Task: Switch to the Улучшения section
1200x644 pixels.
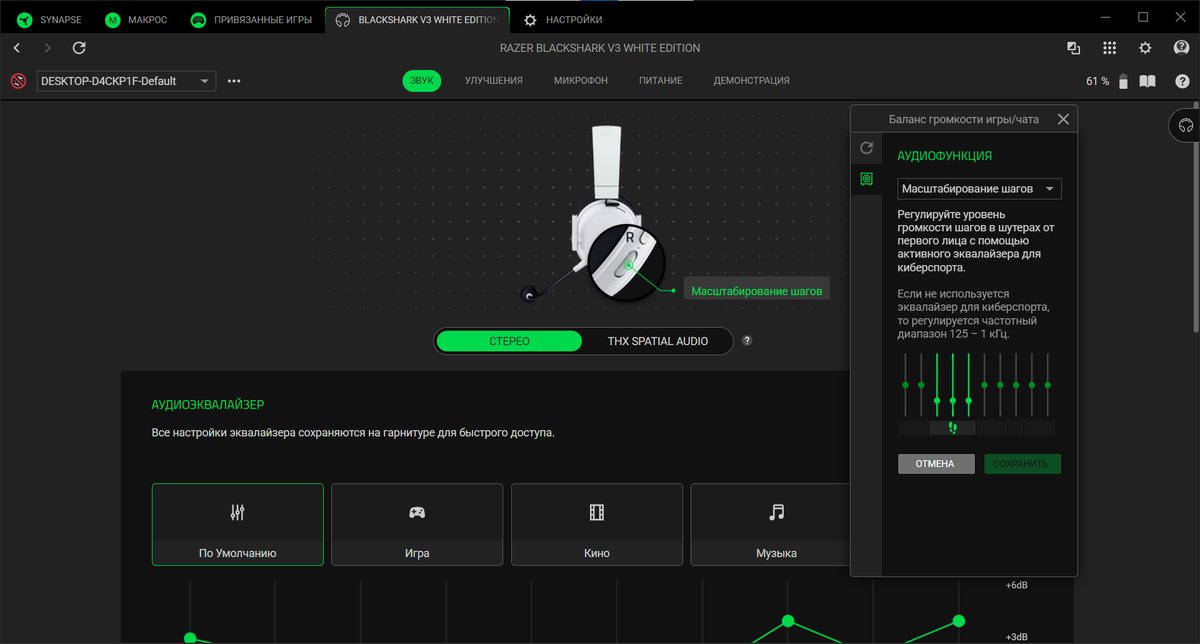Action: point(494,81)
